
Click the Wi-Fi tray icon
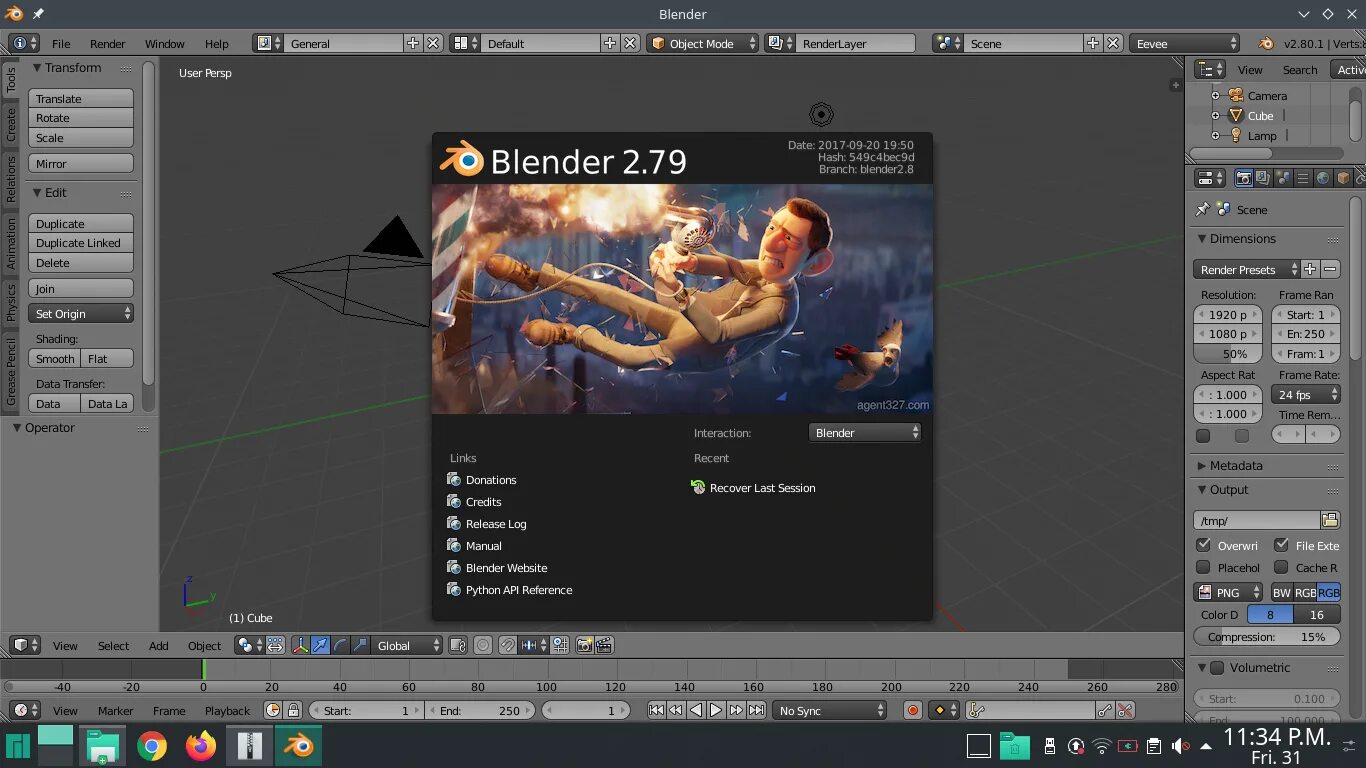point(1101,746)
